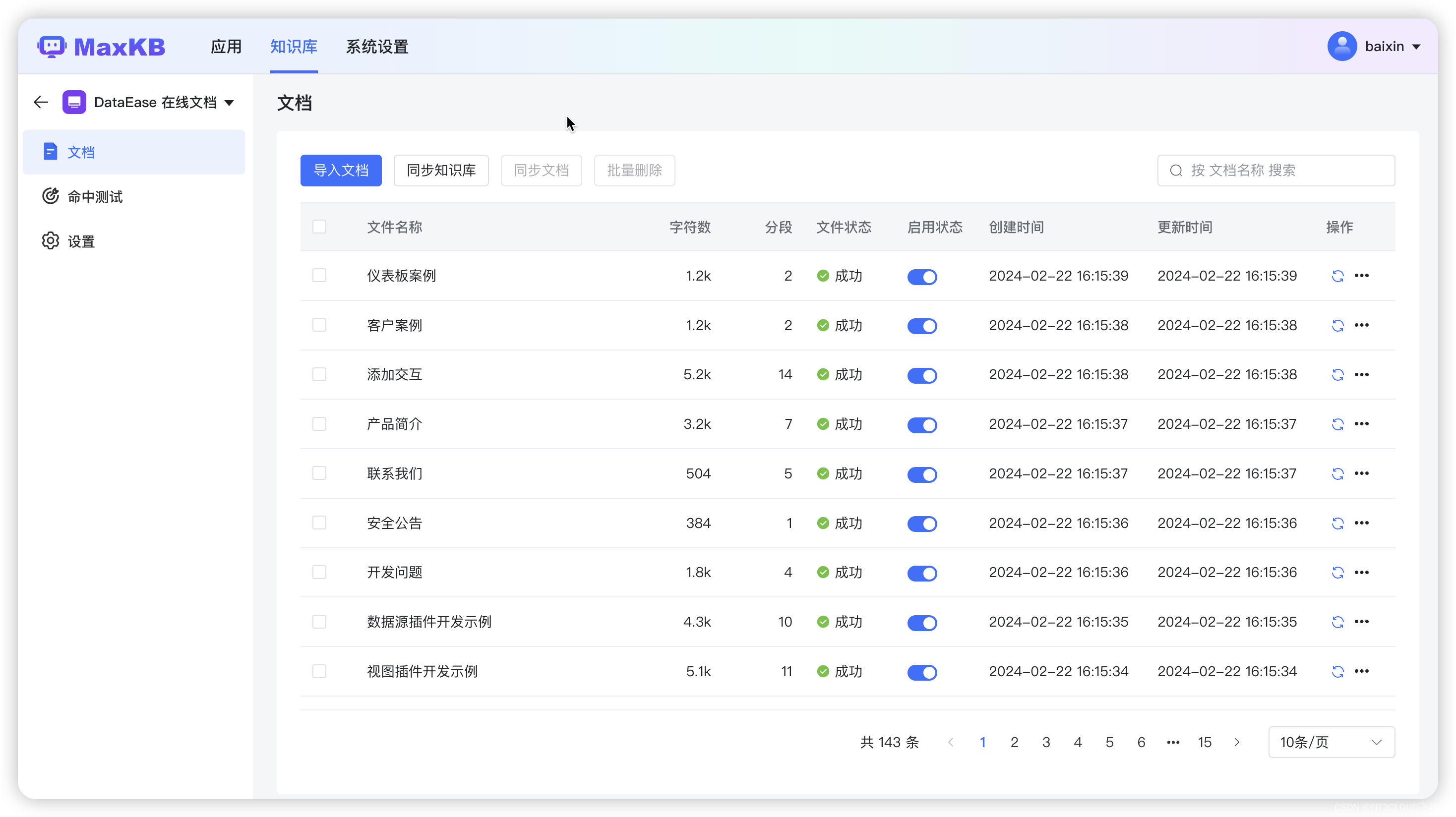Click the 5.2k character count cell
Screen dimensions: 1456x817
pyautogui.click(x=697, y=375)
